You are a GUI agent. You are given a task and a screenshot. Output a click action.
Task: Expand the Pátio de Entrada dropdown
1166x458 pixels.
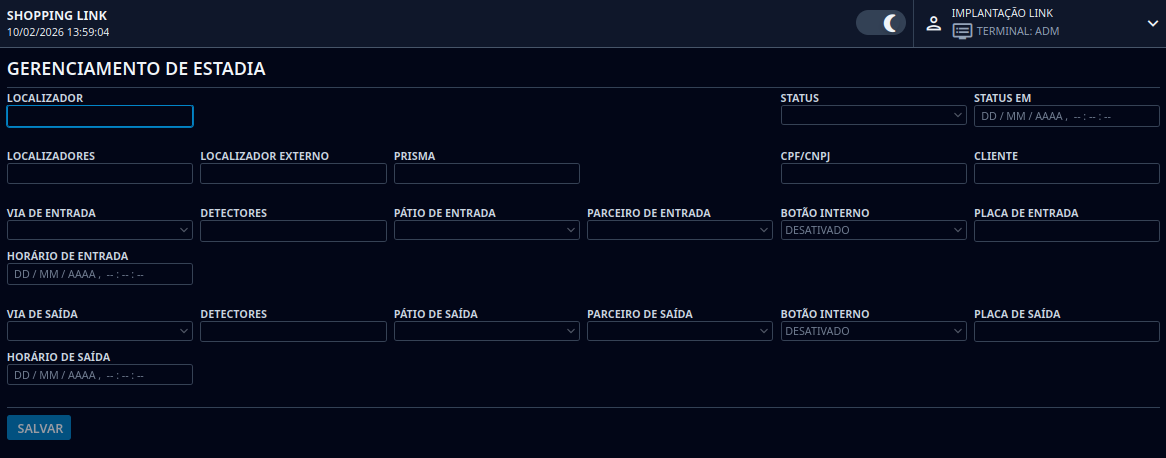coord(487,231)
